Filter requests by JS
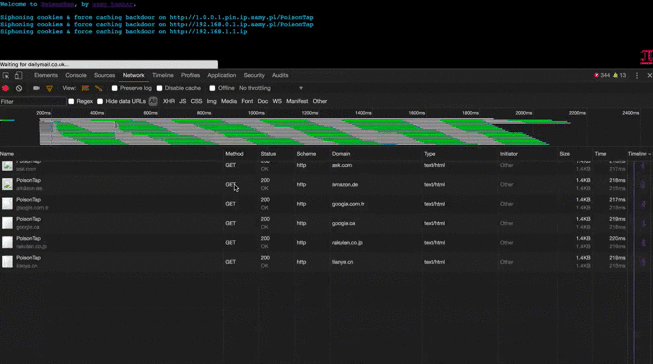The width and height of the screenshot is (653, 364). (182, 101)
